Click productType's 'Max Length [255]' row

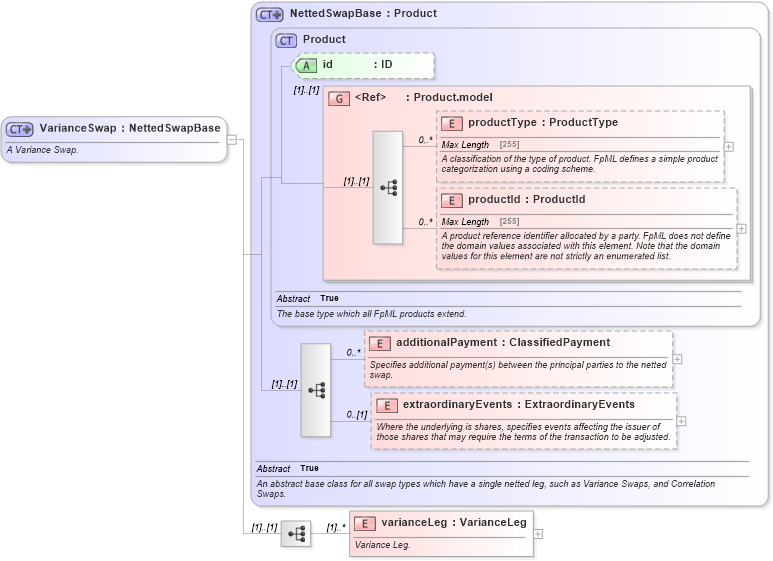(x=480, y=144)
